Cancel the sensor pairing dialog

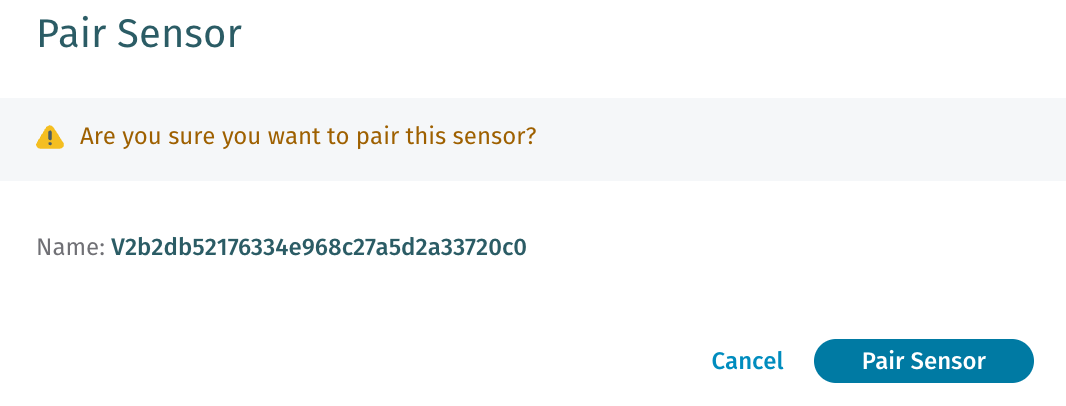tap(747, 361)
